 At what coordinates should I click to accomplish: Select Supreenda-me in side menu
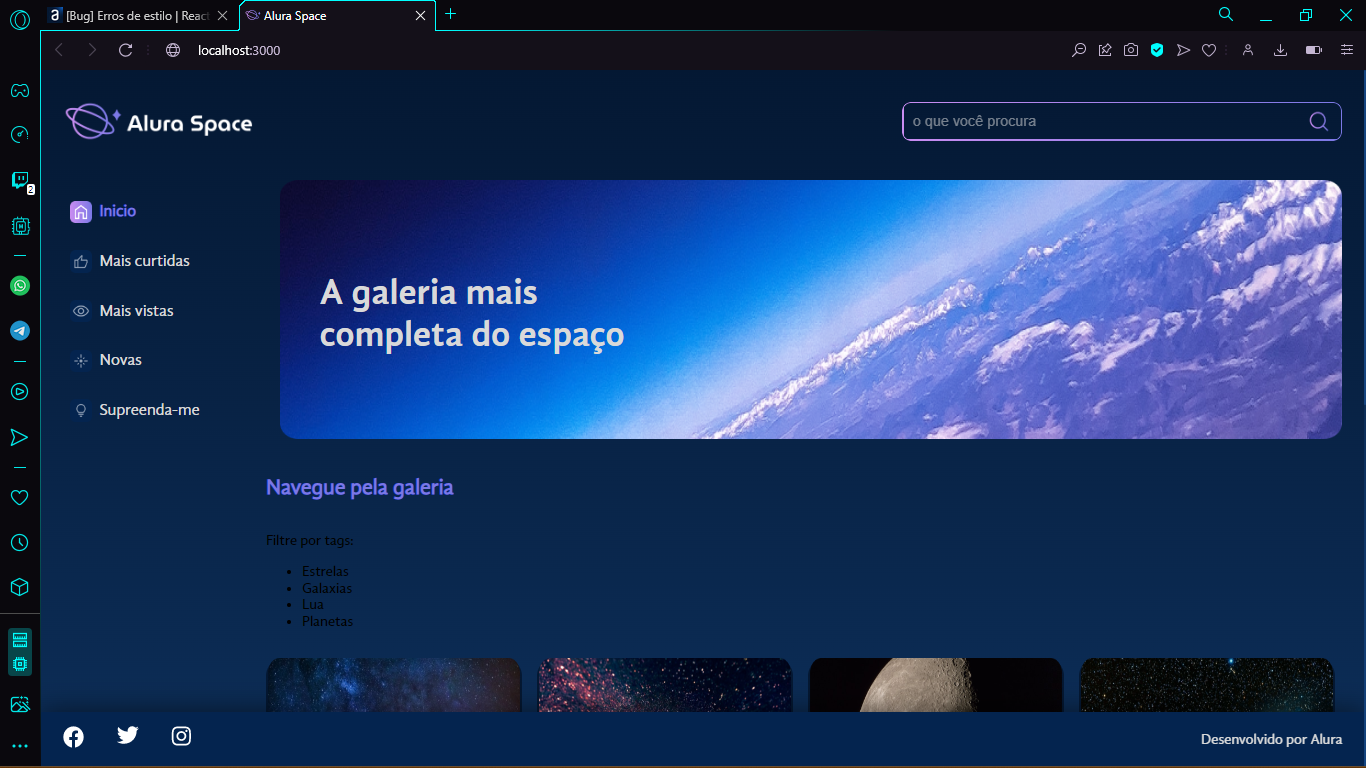(x=135, y=410)
